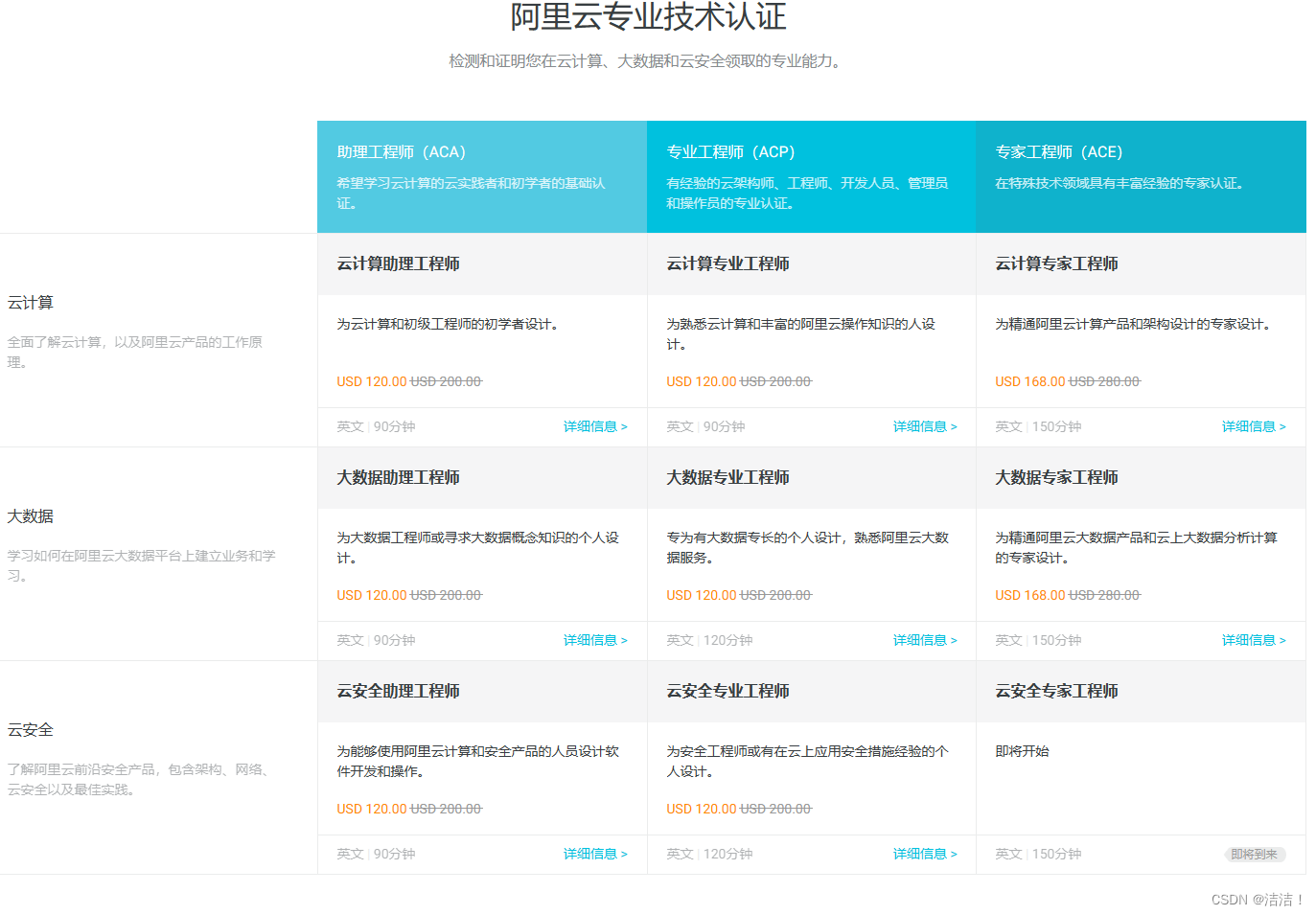Click USD 168.00 price on 大数据专家工程师 card

click(x=1030, y=595)
